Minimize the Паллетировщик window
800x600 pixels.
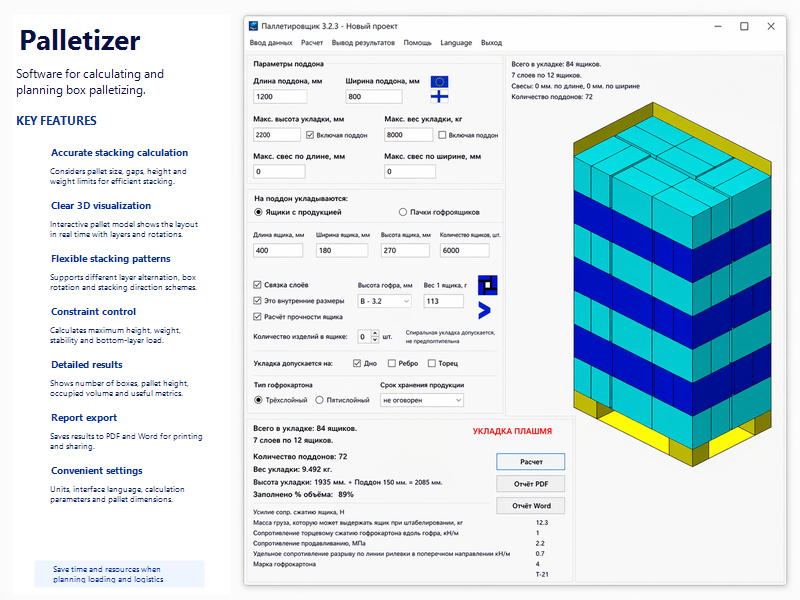(718, 26)
